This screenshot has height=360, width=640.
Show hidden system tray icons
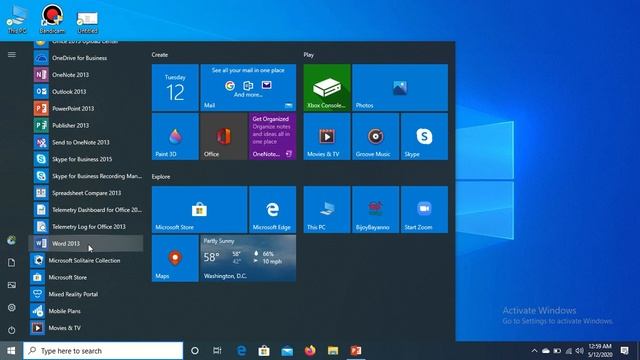534,351
